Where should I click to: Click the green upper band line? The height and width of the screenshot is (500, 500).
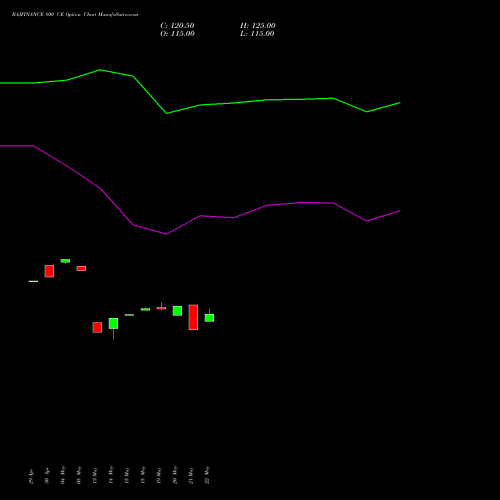(x=200, y=105)
